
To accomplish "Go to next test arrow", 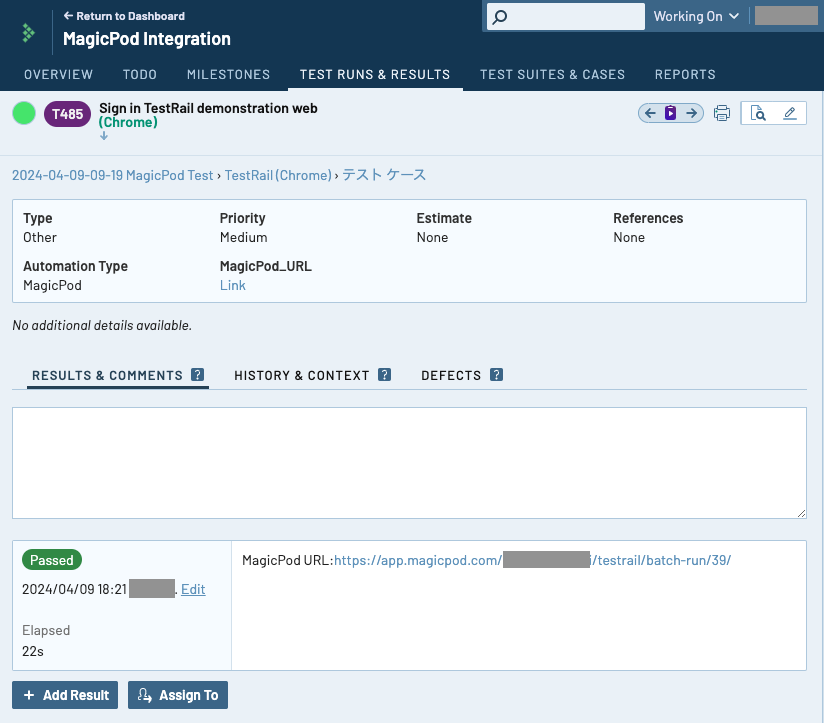I will pyautogui.click(x=692, y=113).
